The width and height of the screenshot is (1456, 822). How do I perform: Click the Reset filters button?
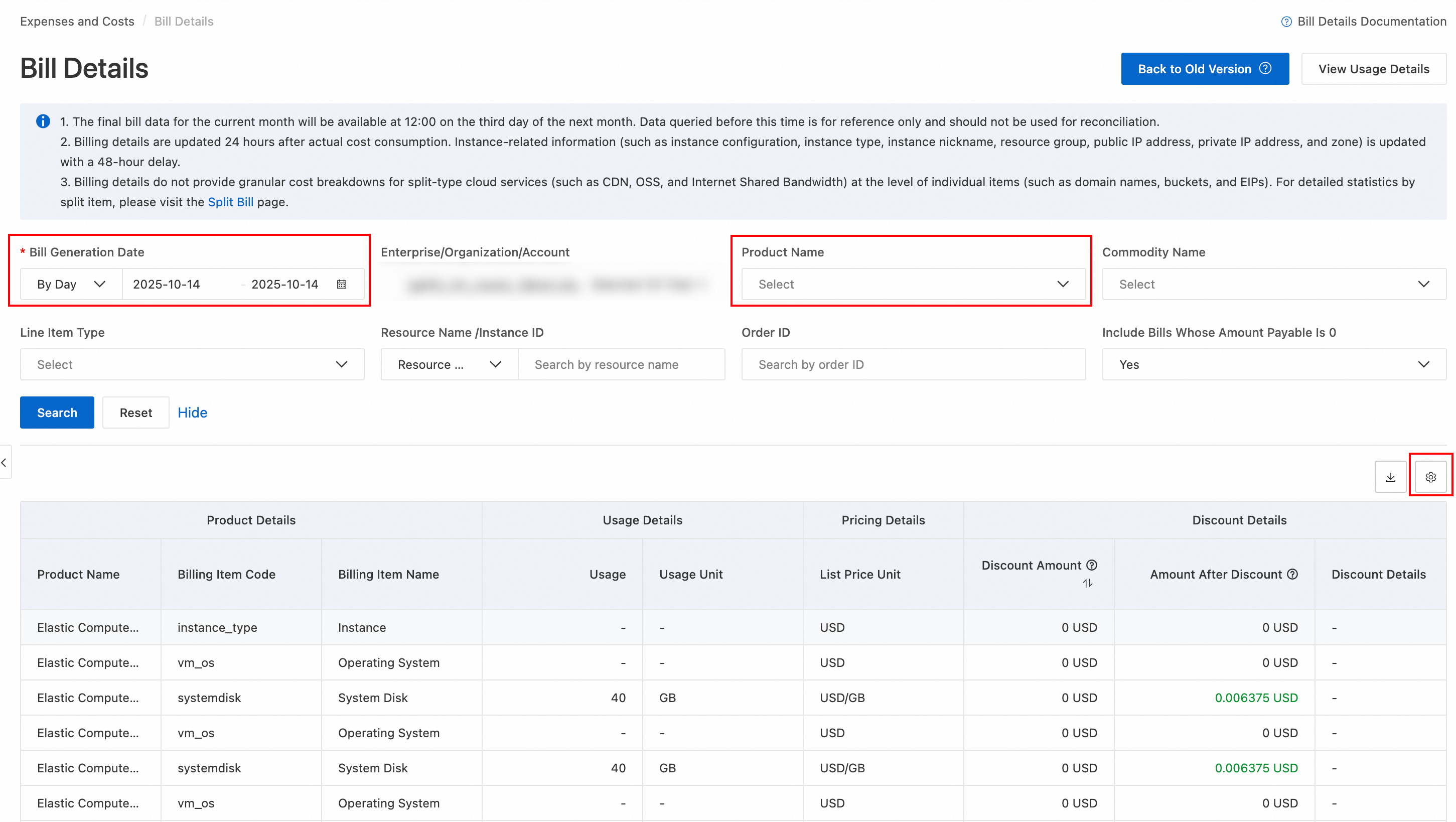[135, 412]
